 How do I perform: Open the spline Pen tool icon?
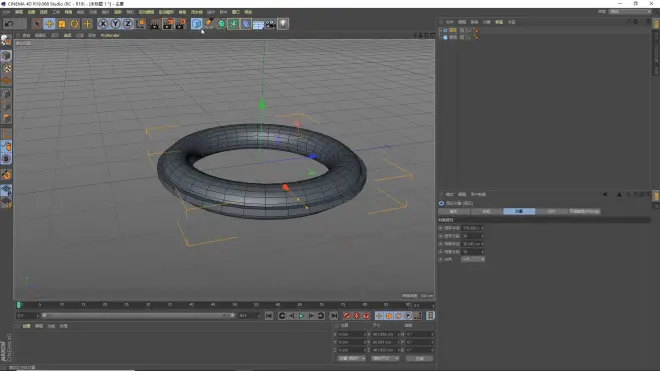click(x=209, y=24)
